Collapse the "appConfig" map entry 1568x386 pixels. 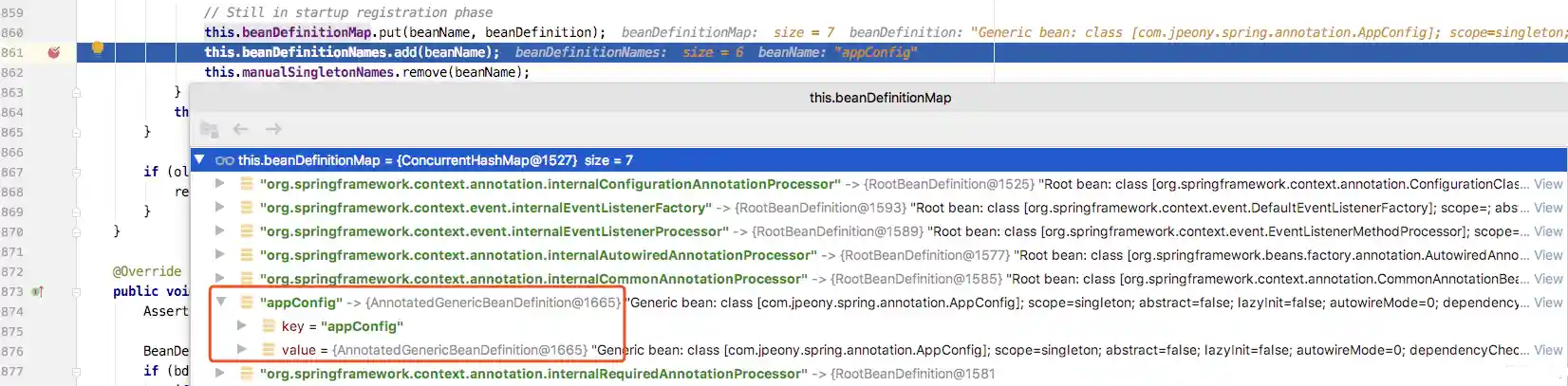tap(220, 303)
